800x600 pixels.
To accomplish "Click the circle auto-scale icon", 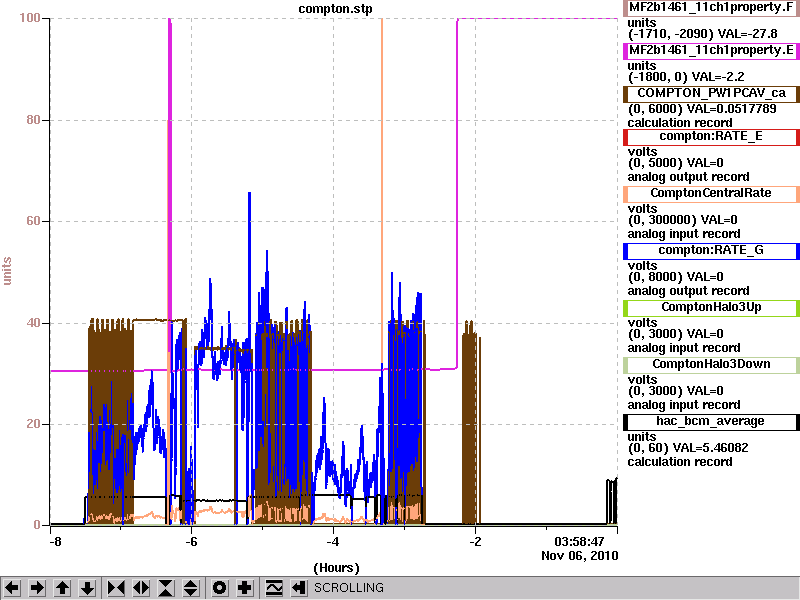I will coord(219,588).
